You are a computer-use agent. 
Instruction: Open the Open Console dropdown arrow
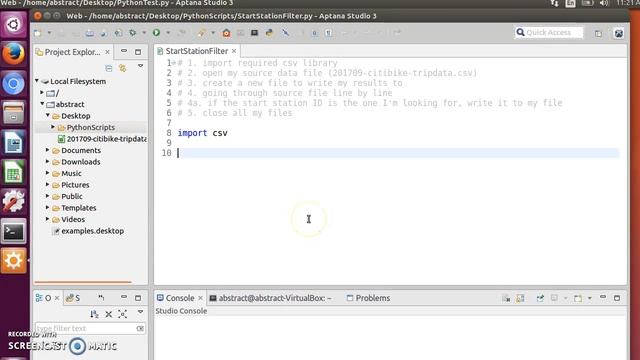click(590, 298)
